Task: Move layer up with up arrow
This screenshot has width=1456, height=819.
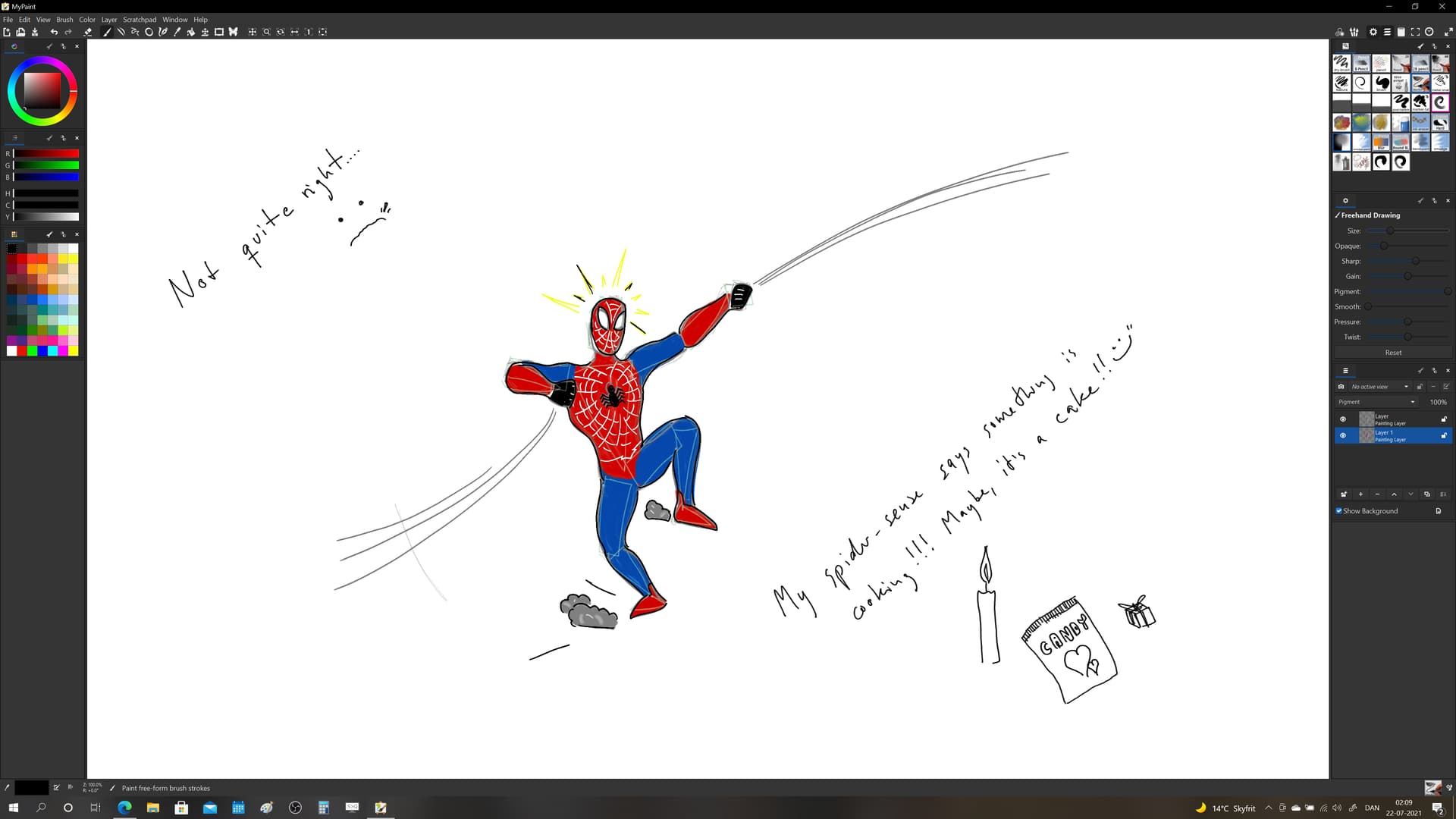Action: click(1394, 494)
